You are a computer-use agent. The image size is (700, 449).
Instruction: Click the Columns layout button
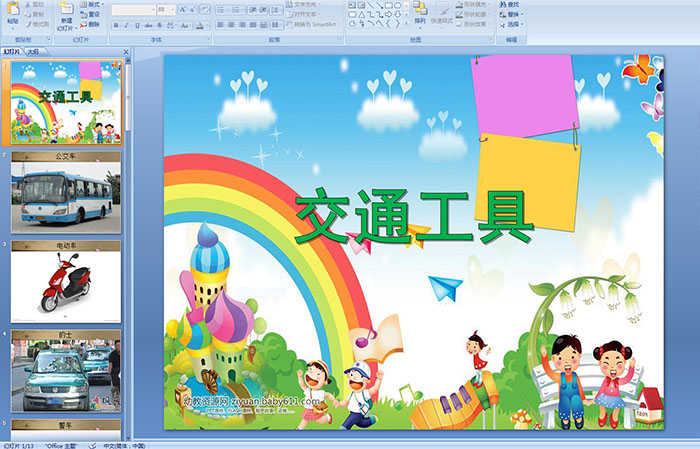pos(277,25)
